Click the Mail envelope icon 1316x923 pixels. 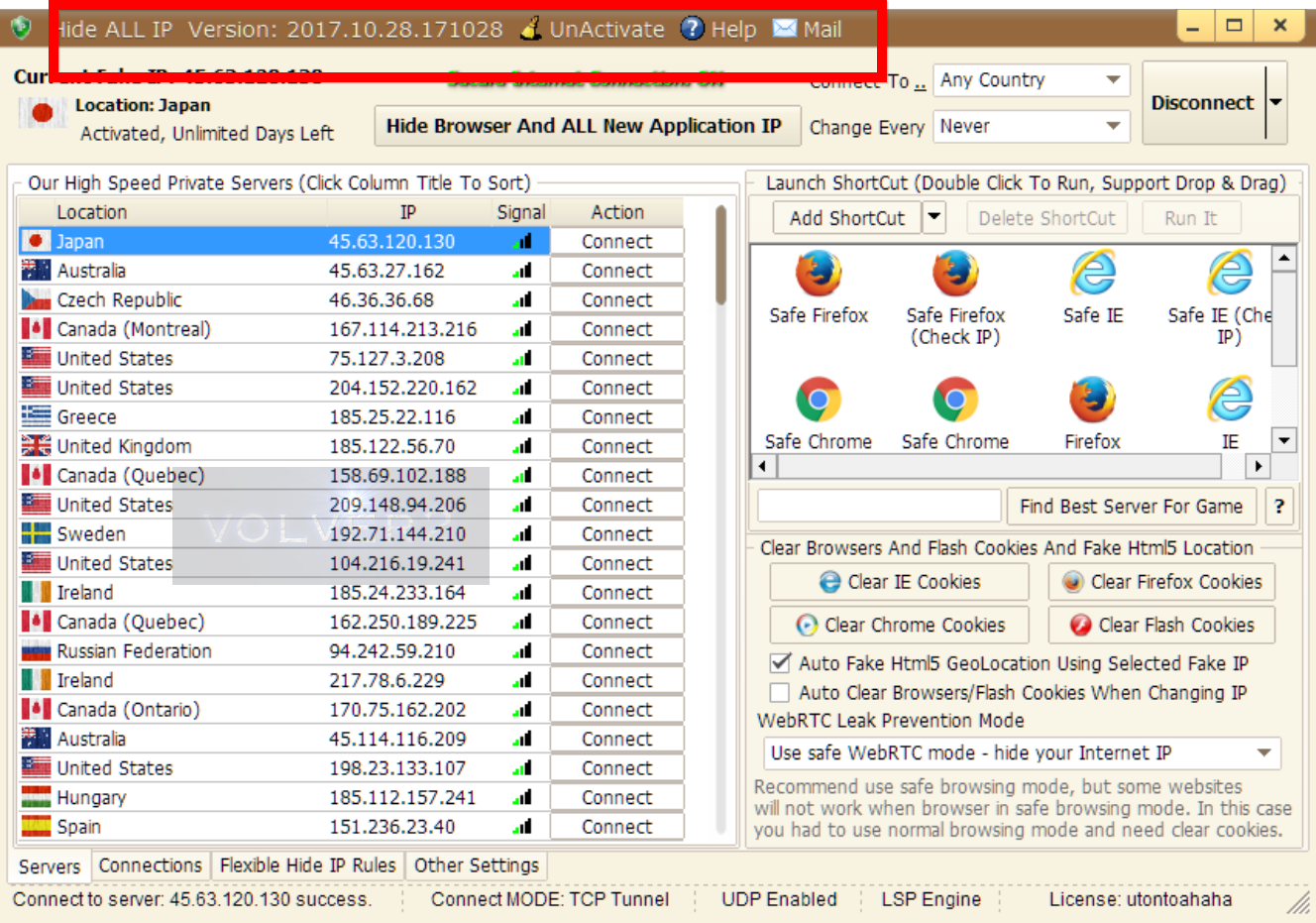click(x=785, y=28)
